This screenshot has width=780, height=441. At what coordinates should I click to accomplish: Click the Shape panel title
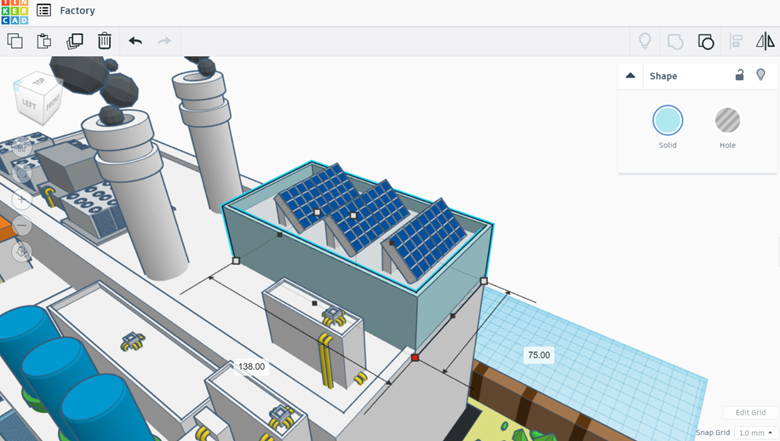coord(663,76)
